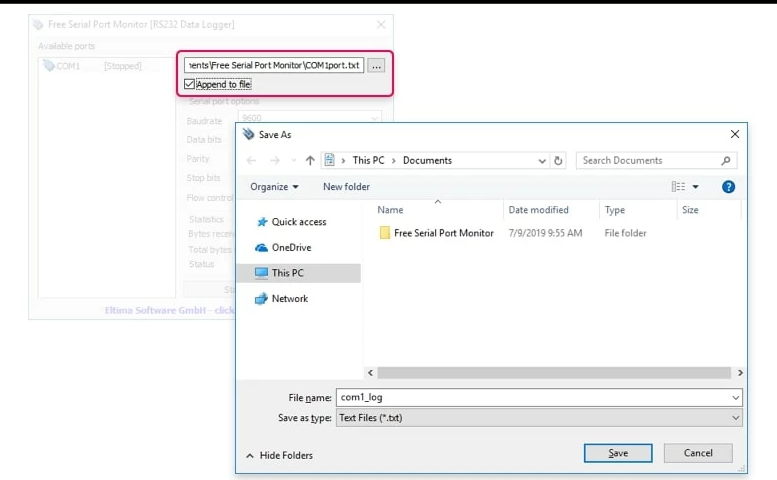The width and height of the screenshot is (777, 480).
Task: Click the This PC computer icon
Action: [261, 273]
